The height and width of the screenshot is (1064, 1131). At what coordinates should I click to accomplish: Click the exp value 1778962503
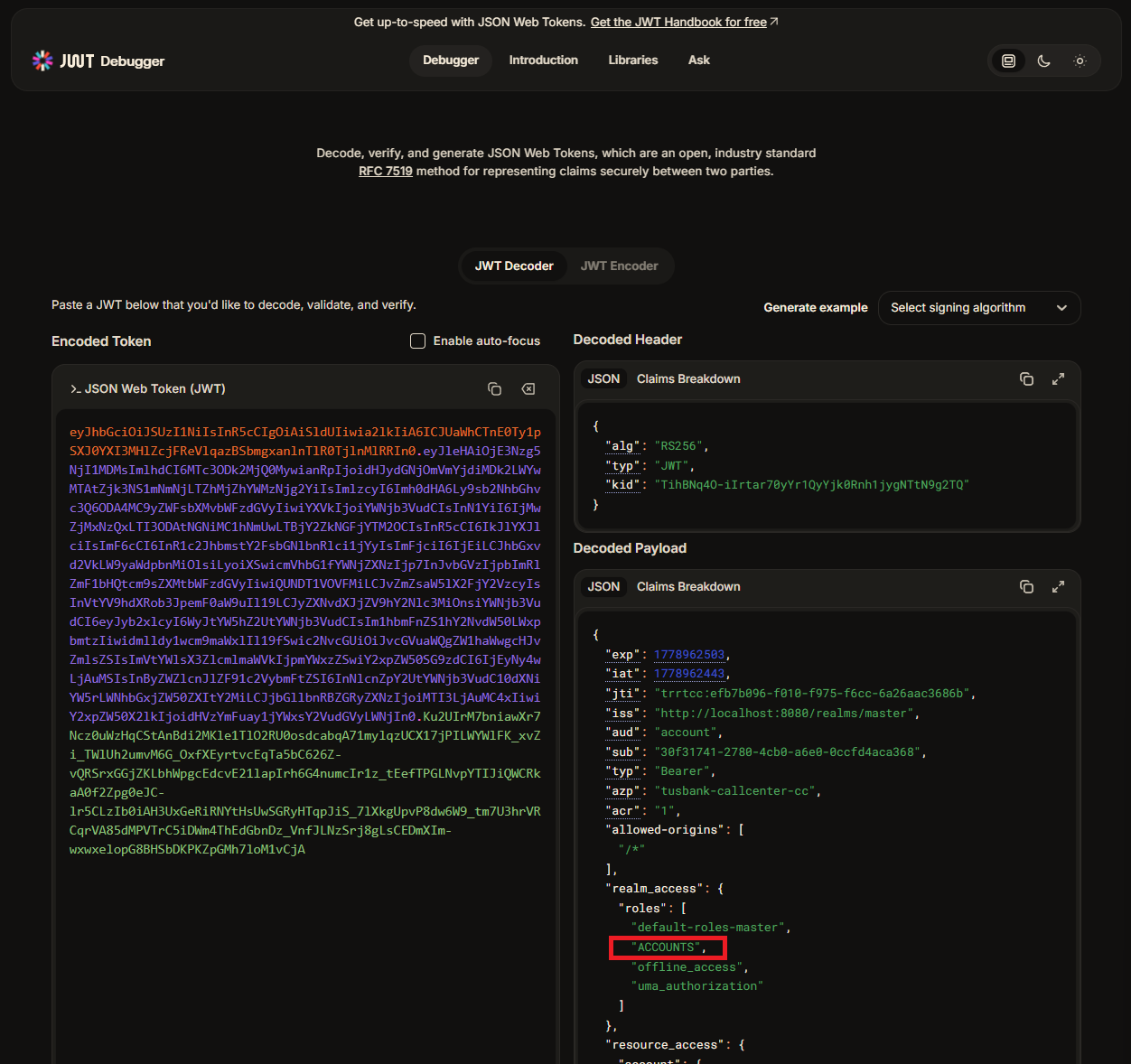pyautogui.click(x=689, y=654)
